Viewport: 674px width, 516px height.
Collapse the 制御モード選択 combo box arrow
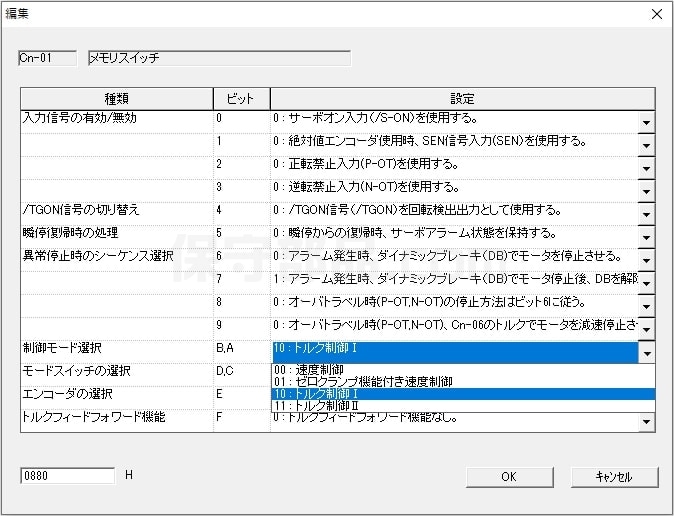coord(646,353)
